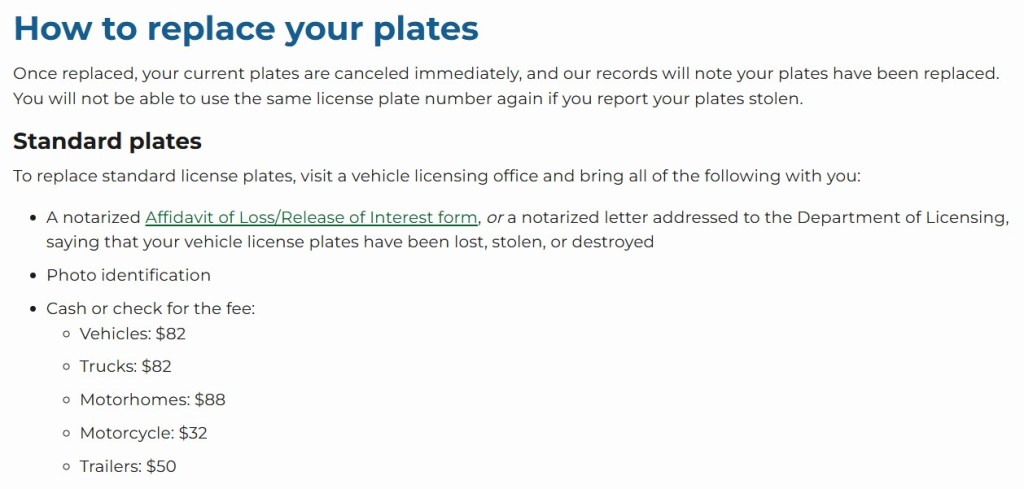Select the "Trucks: $82" fee line
Viewport: 1024px width, 489px height.
click(x=126, y=366)
